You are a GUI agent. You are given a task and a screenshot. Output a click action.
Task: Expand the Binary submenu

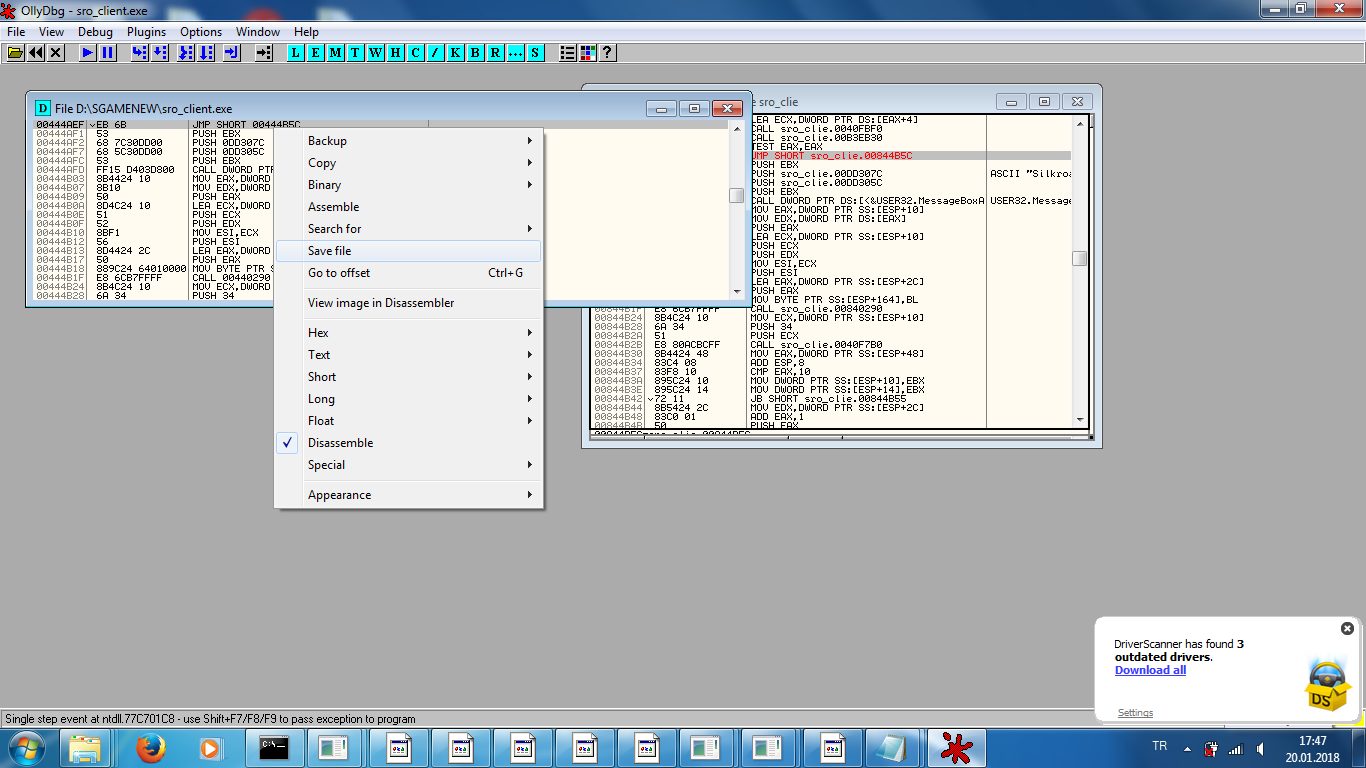[409, 185]
